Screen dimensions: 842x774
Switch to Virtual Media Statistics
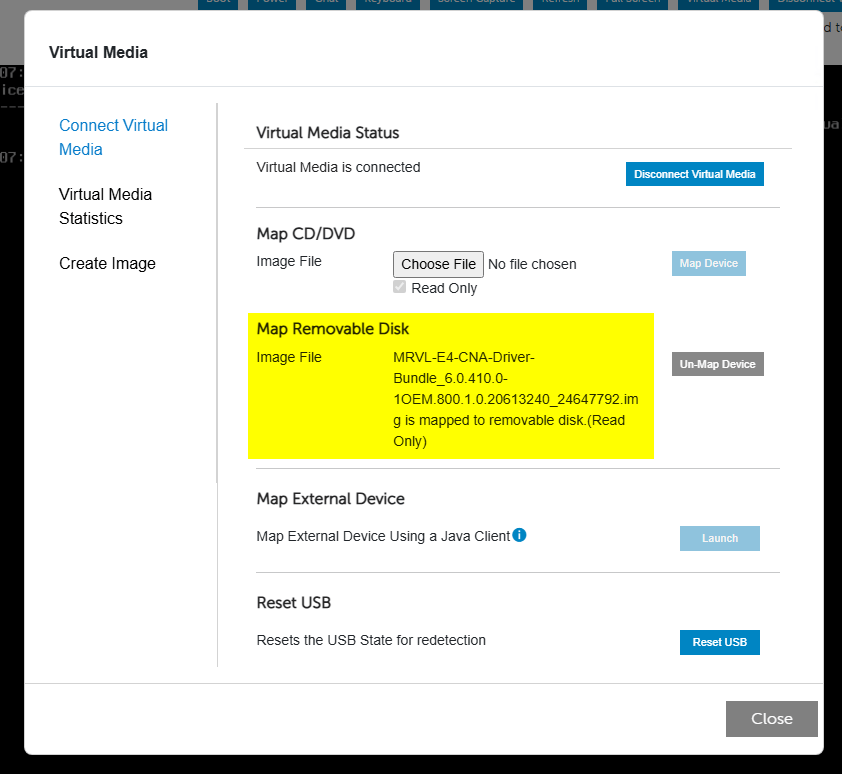tap(105, 206)
